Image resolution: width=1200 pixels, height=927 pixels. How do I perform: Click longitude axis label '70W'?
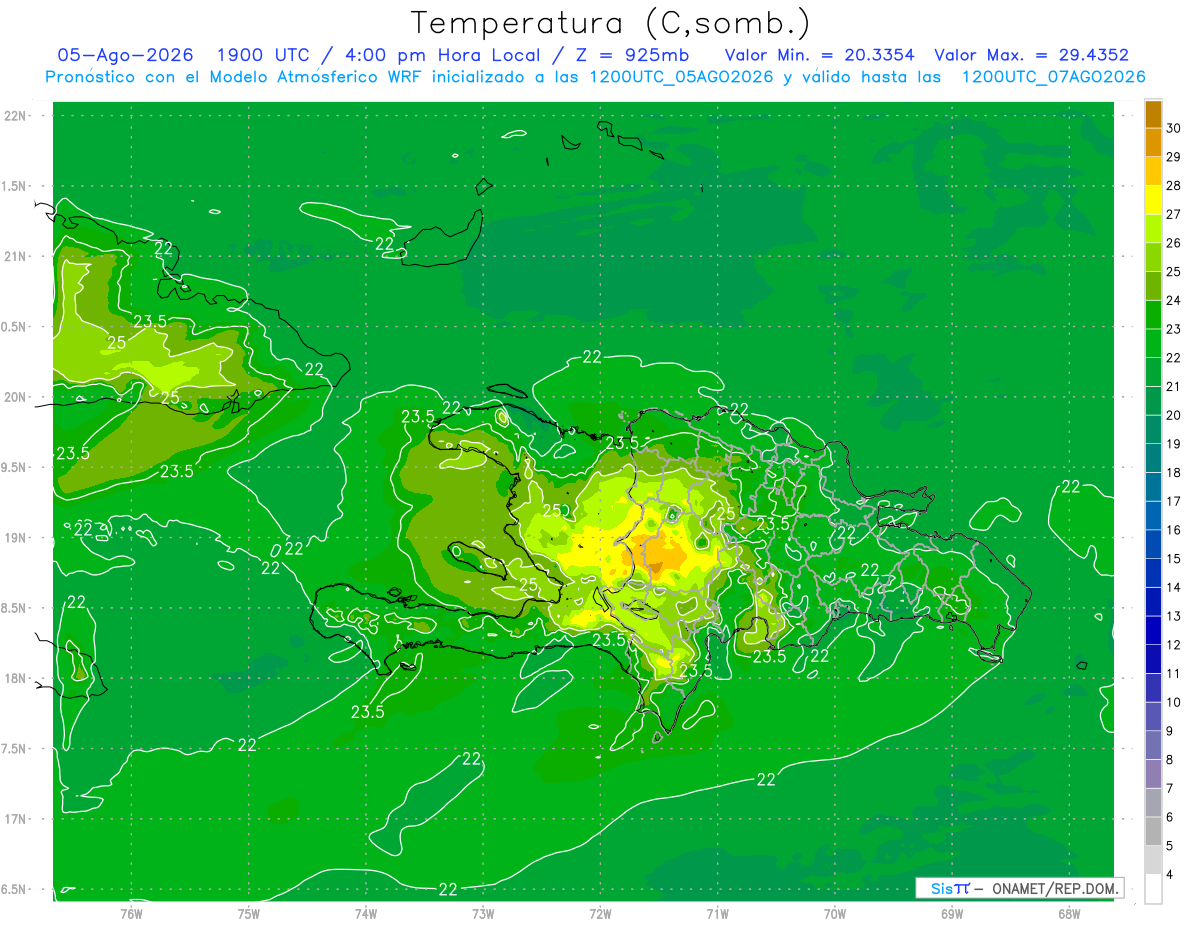(835, 913)
